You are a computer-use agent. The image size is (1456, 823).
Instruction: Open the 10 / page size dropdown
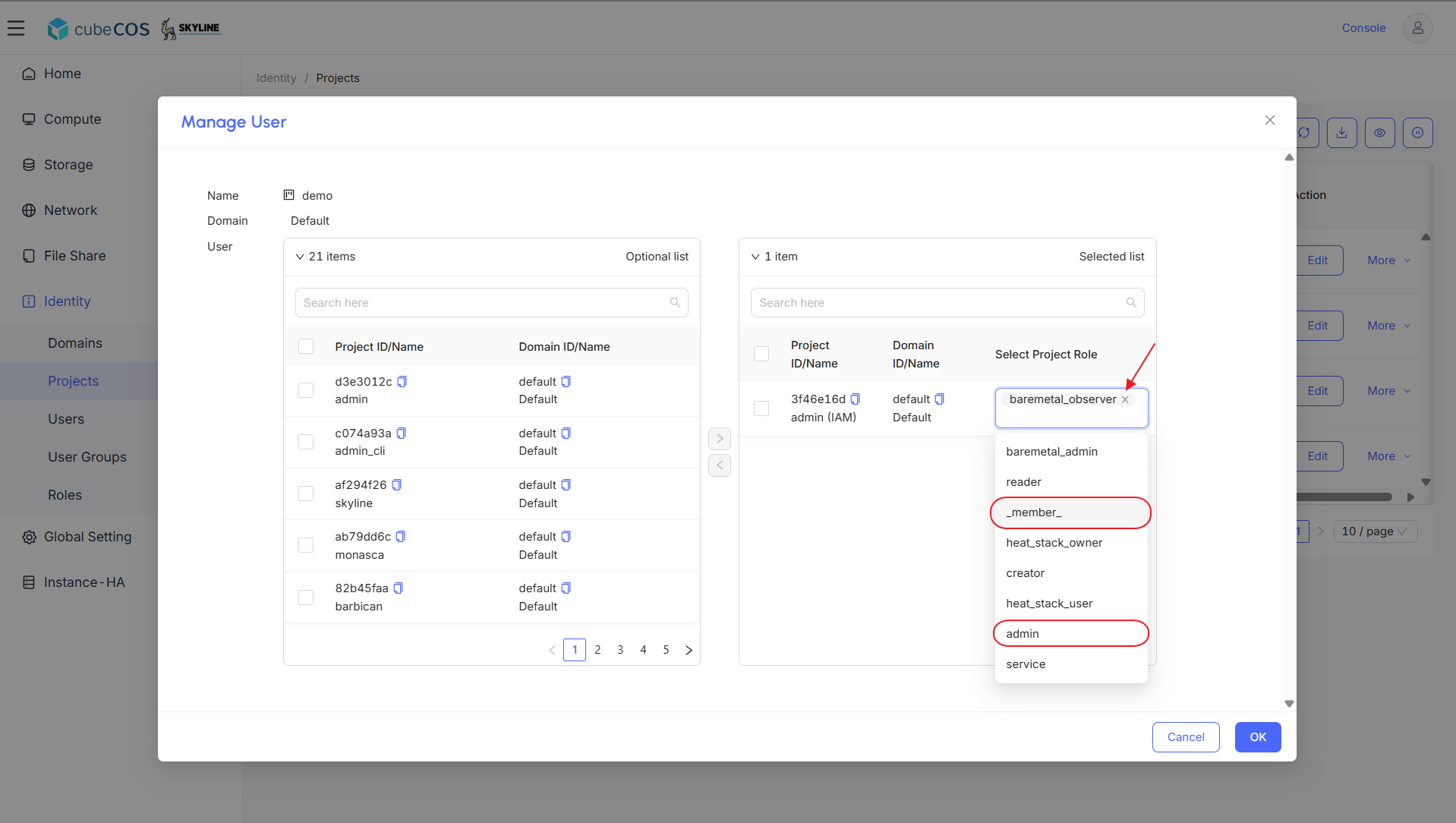(x=1375, y=531)
